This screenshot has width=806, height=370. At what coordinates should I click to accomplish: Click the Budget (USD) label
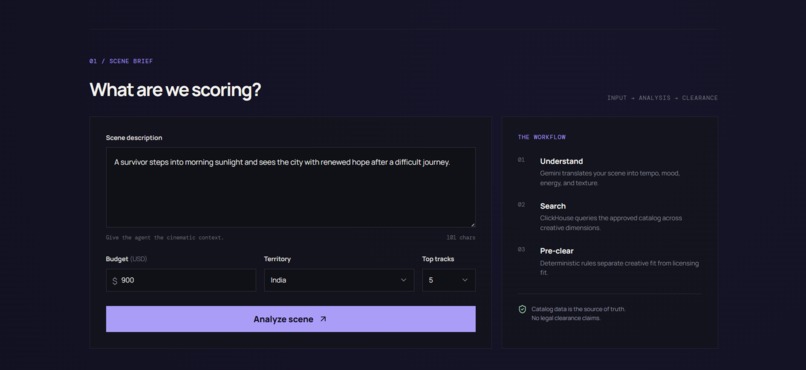point(126,259)
